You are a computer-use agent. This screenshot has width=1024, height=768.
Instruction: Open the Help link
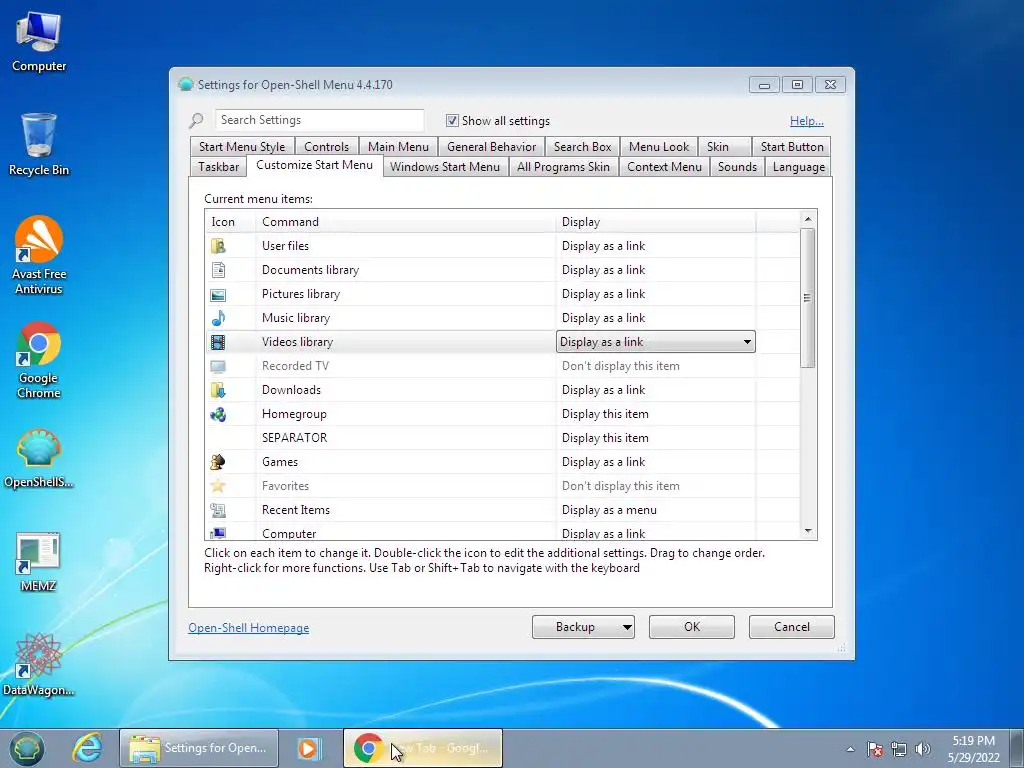click(807, 121)
